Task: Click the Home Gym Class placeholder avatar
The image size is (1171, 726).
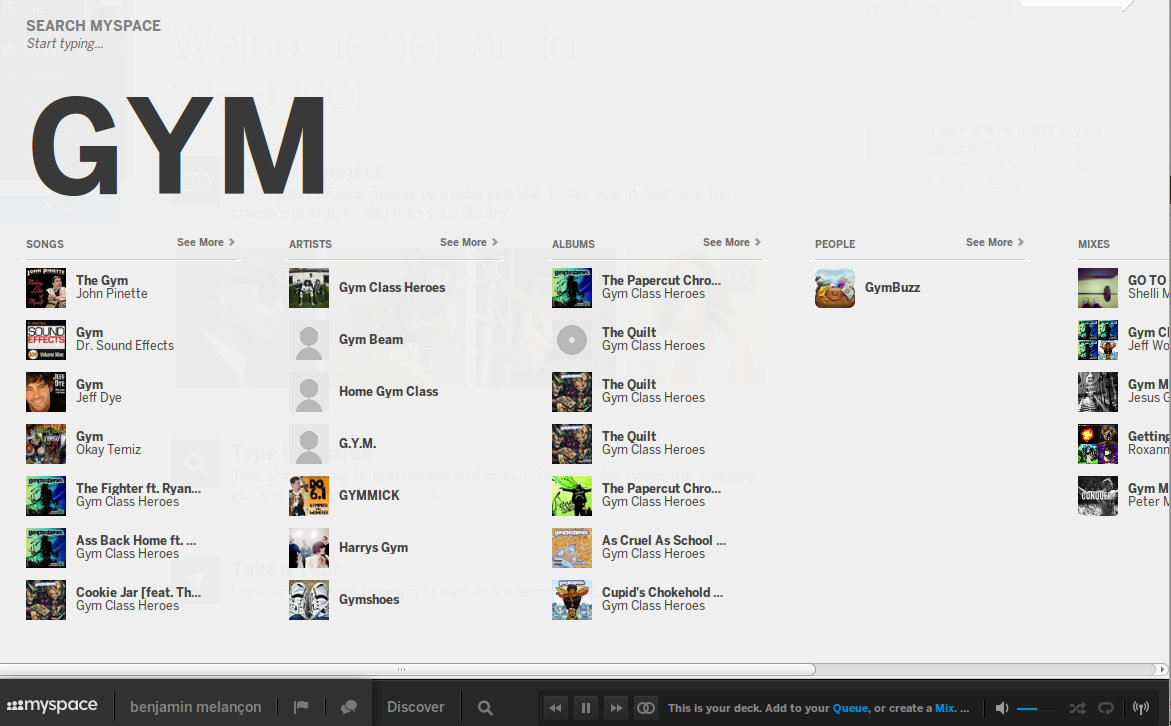Action: [x=308, y=391]
